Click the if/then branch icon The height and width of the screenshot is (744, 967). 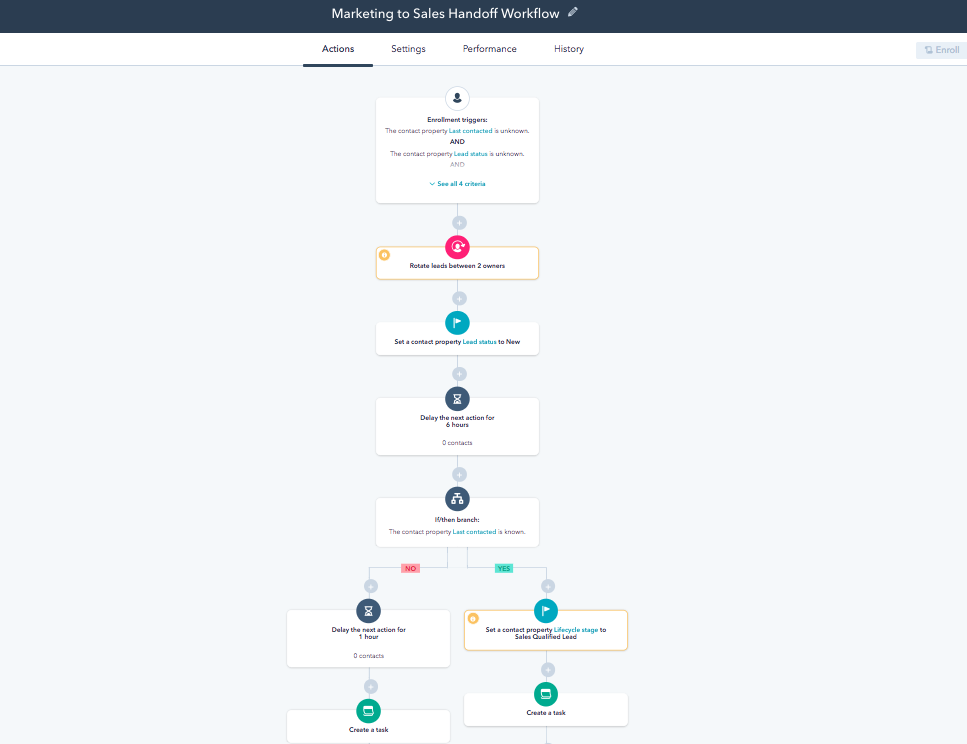[x=457, y=498]
